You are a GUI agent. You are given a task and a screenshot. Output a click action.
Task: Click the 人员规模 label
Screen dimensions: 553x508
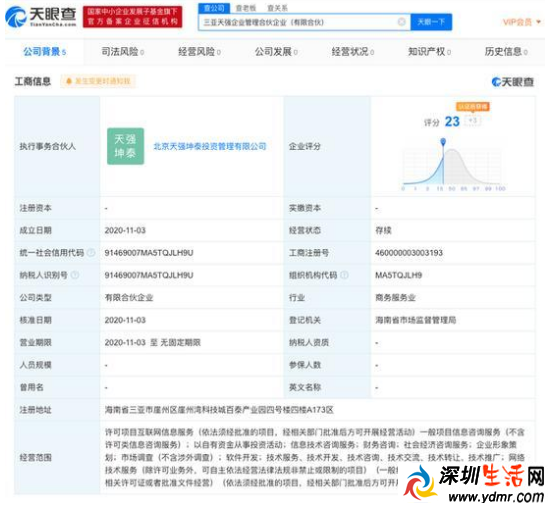[35, 365]
